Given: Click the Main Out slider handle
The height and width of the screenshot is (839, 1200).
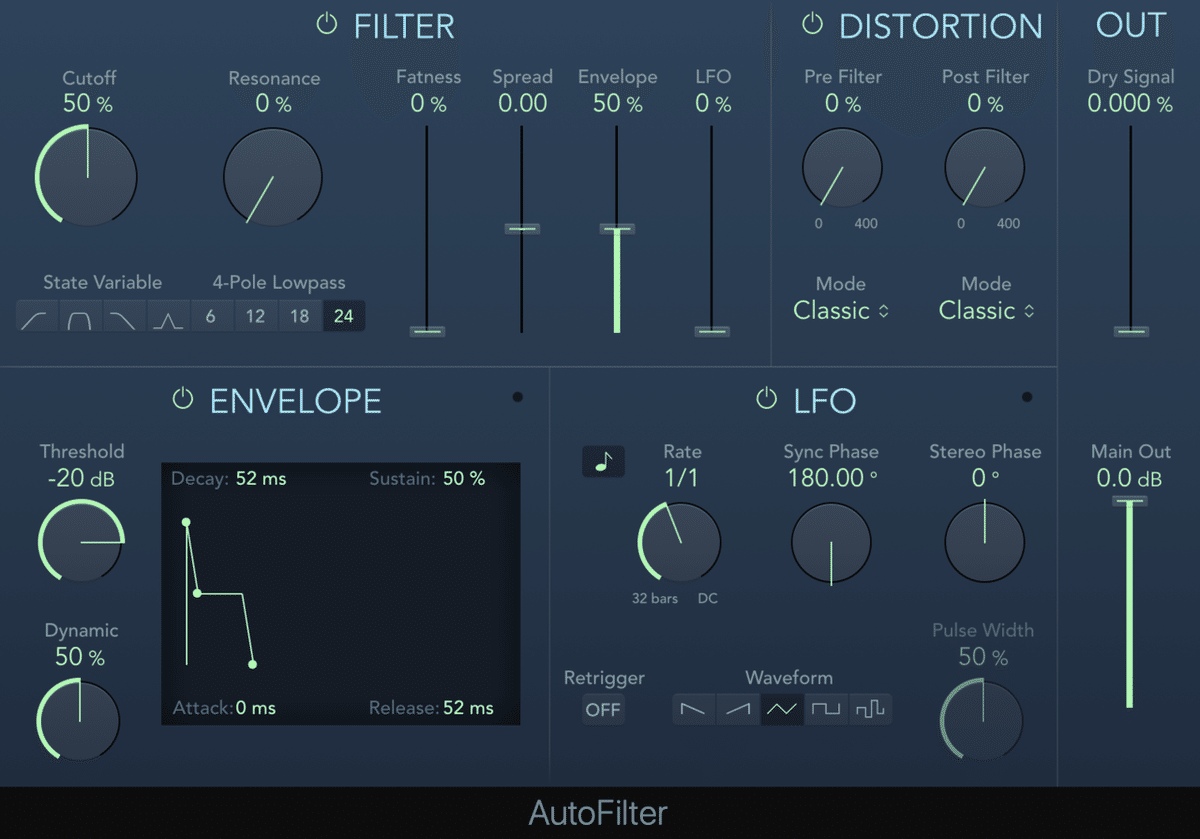Looking at the screenshot, I should click(1130, 500).
